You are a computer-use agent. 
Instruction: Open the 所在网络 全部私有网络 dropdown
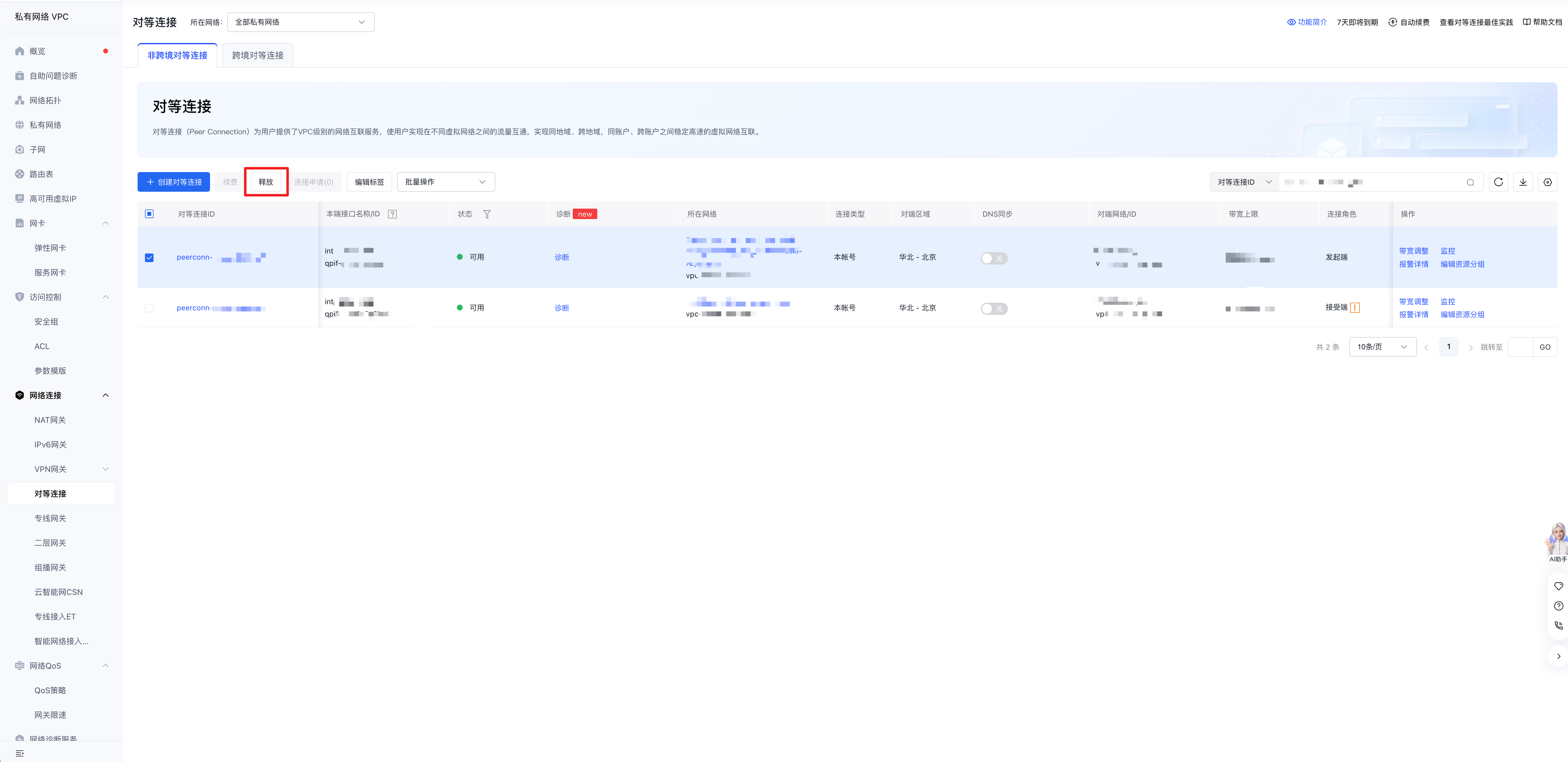[x=301, y=22]
